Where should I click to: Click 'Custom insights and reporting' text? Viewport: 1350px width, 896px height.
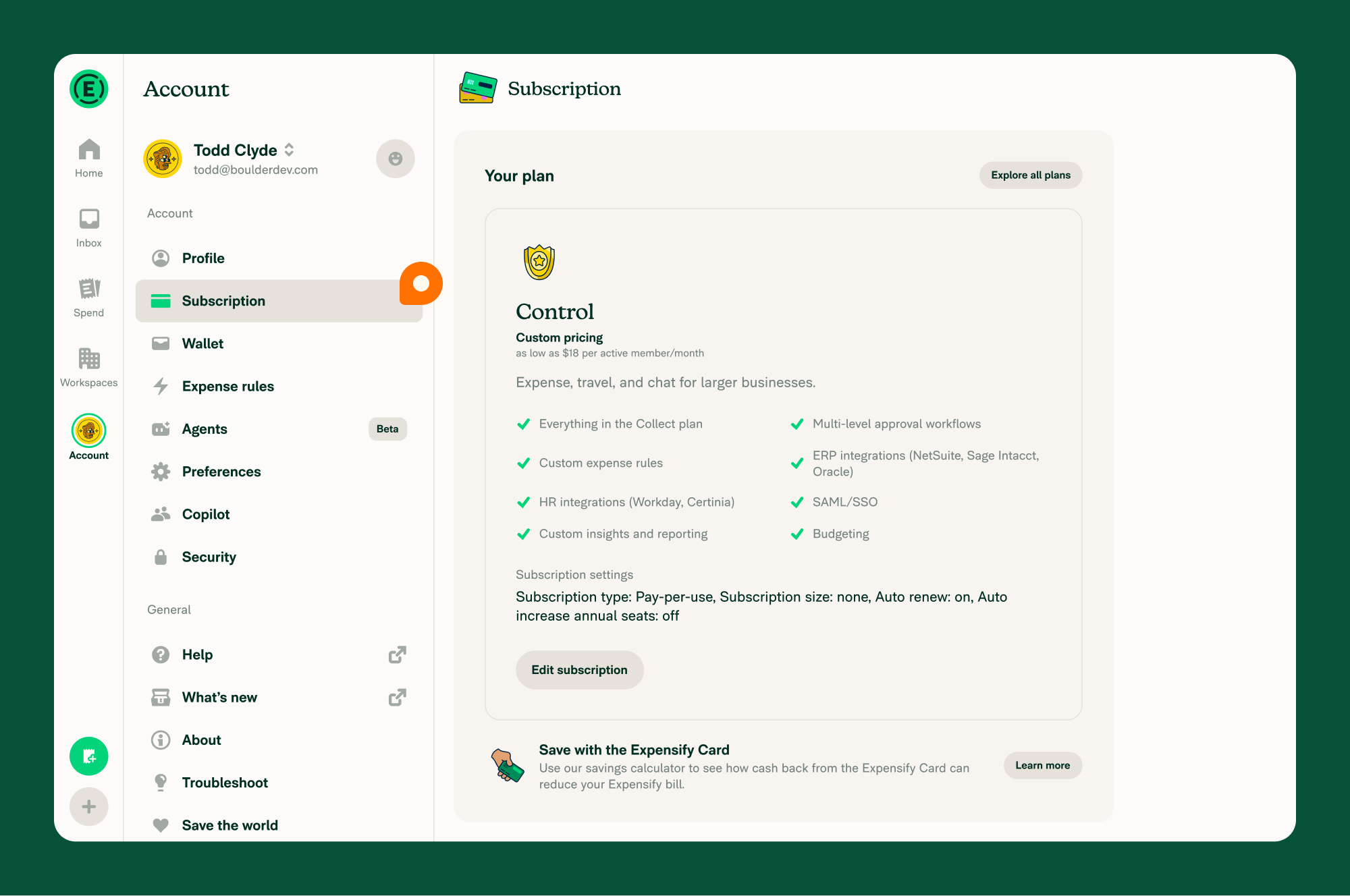(623, 534)
